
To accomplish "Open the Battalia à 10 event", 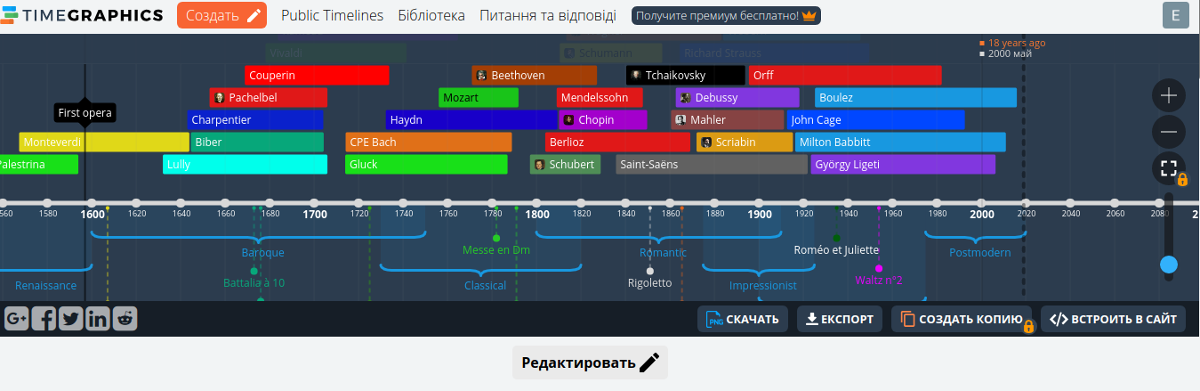I will pos(254,283).
